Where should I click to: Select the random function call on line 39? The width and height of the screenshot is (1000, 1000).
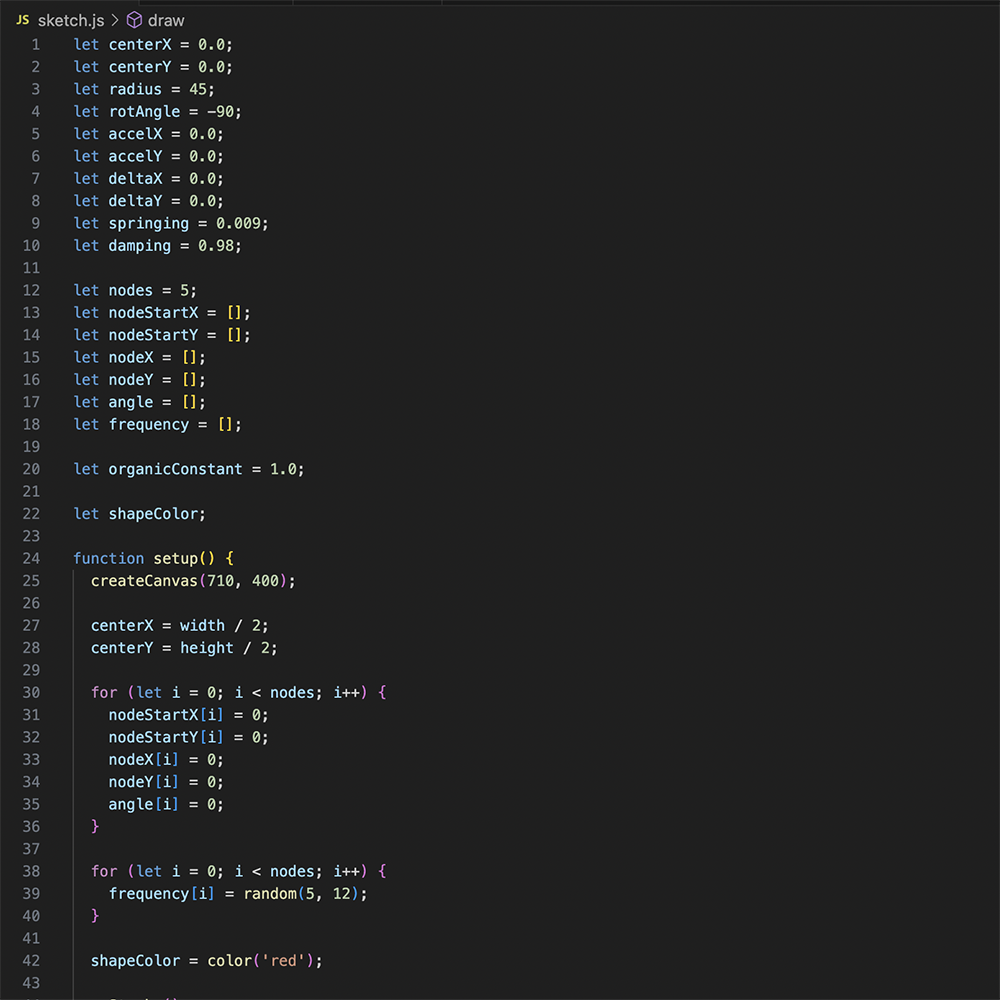[270, 893]
